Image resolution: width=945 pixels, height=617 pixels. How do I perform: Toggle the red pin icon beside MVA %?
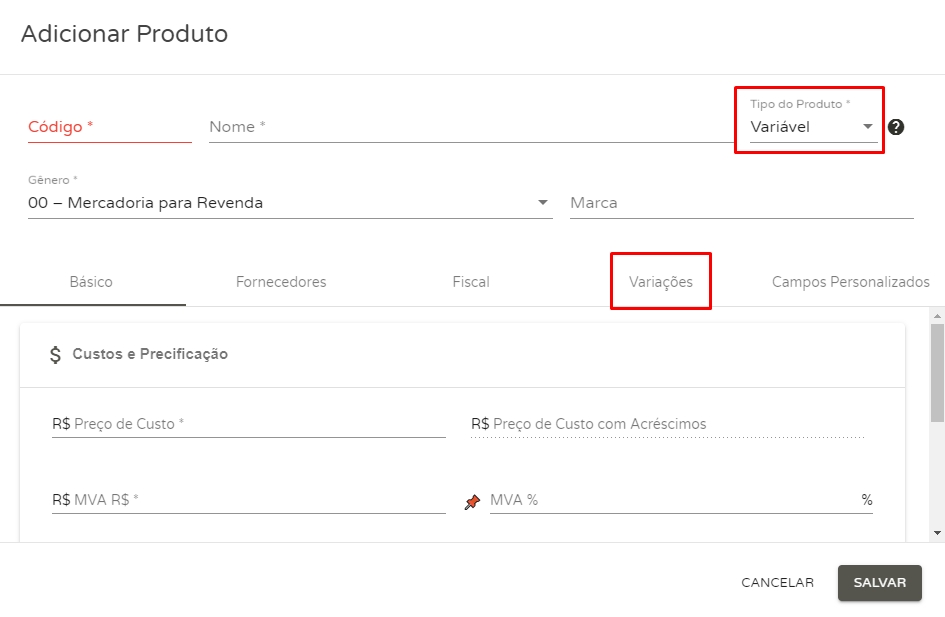(x=473, y=501)
